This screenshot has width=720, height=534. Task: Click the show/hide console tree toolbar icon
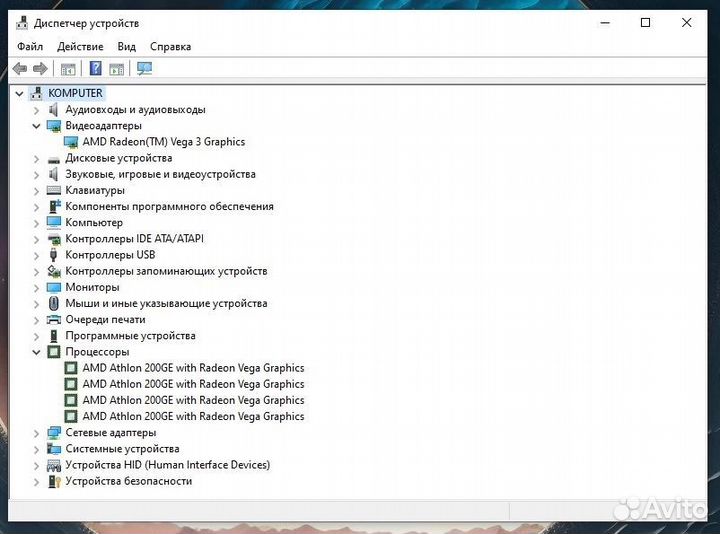click(x=68, y=69)
